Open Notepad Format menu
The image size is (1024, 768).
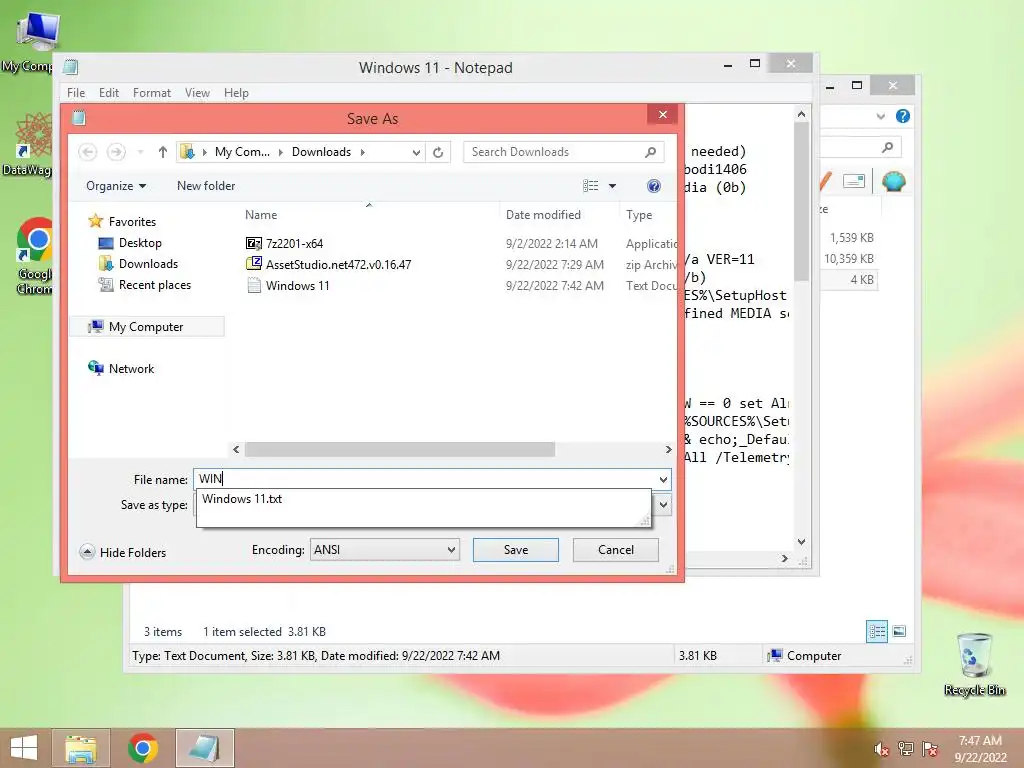(152, 93)
